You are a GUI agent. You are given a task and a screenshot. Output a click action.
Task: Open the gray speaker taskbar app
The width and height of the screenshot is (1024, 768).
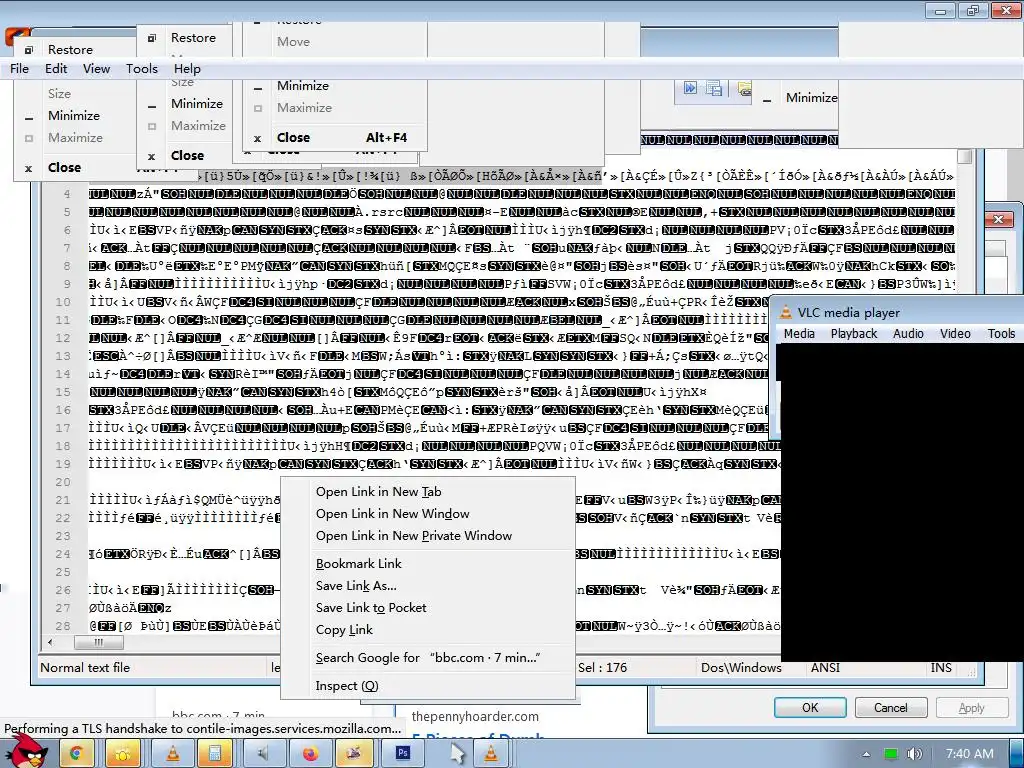point(262,754)
